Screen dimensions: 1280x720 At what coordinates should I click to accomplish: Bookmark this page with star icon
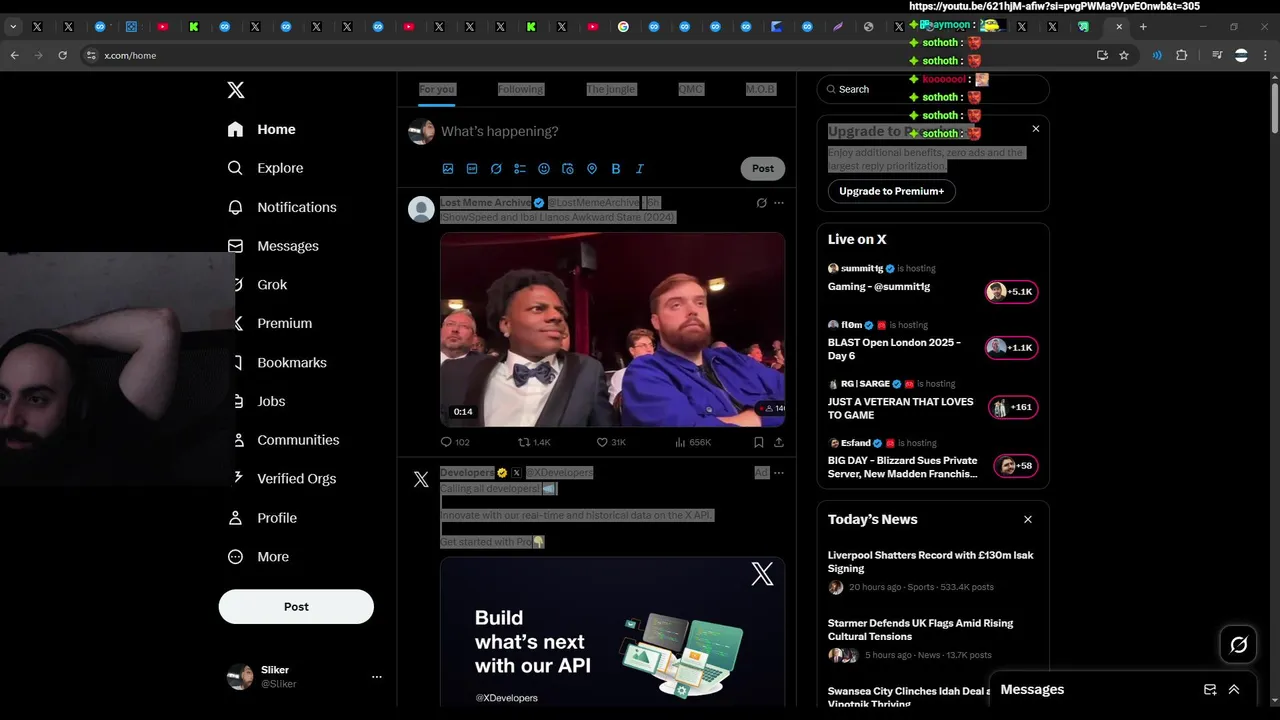[1124, 56]
